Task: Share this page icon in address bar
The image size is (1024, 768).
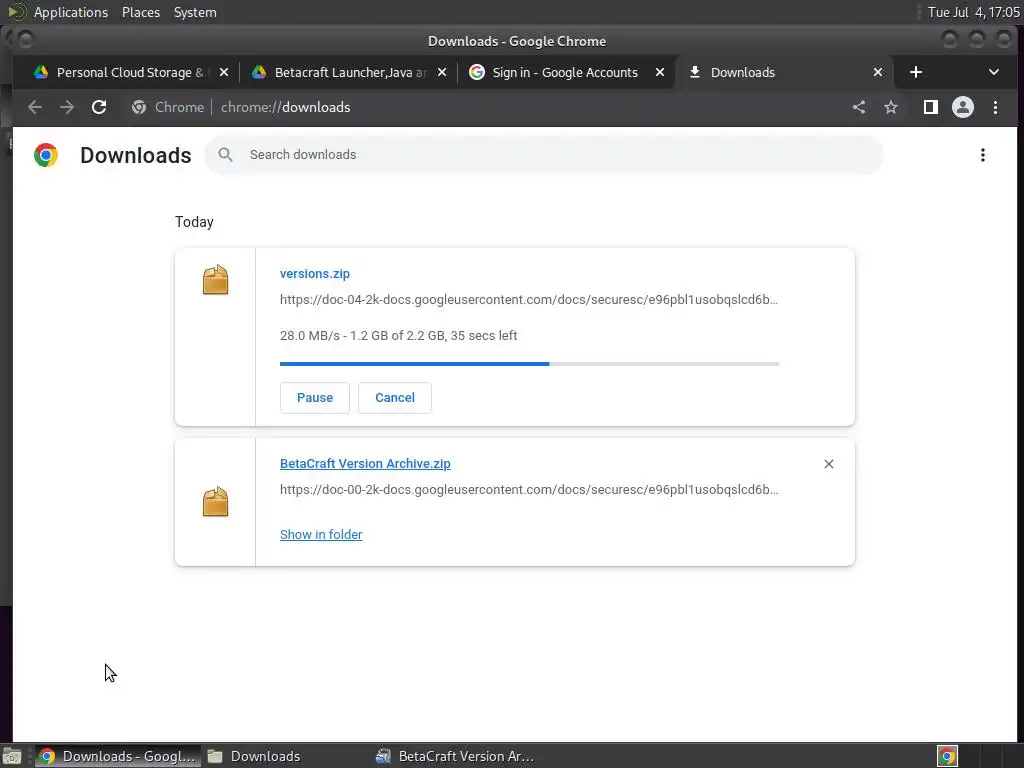Action: [859, 107]
